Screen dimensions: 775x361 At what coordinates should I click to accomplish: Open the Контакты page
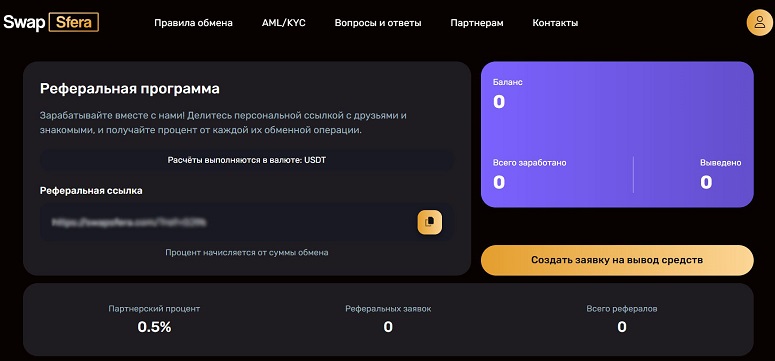click(555, 23)
